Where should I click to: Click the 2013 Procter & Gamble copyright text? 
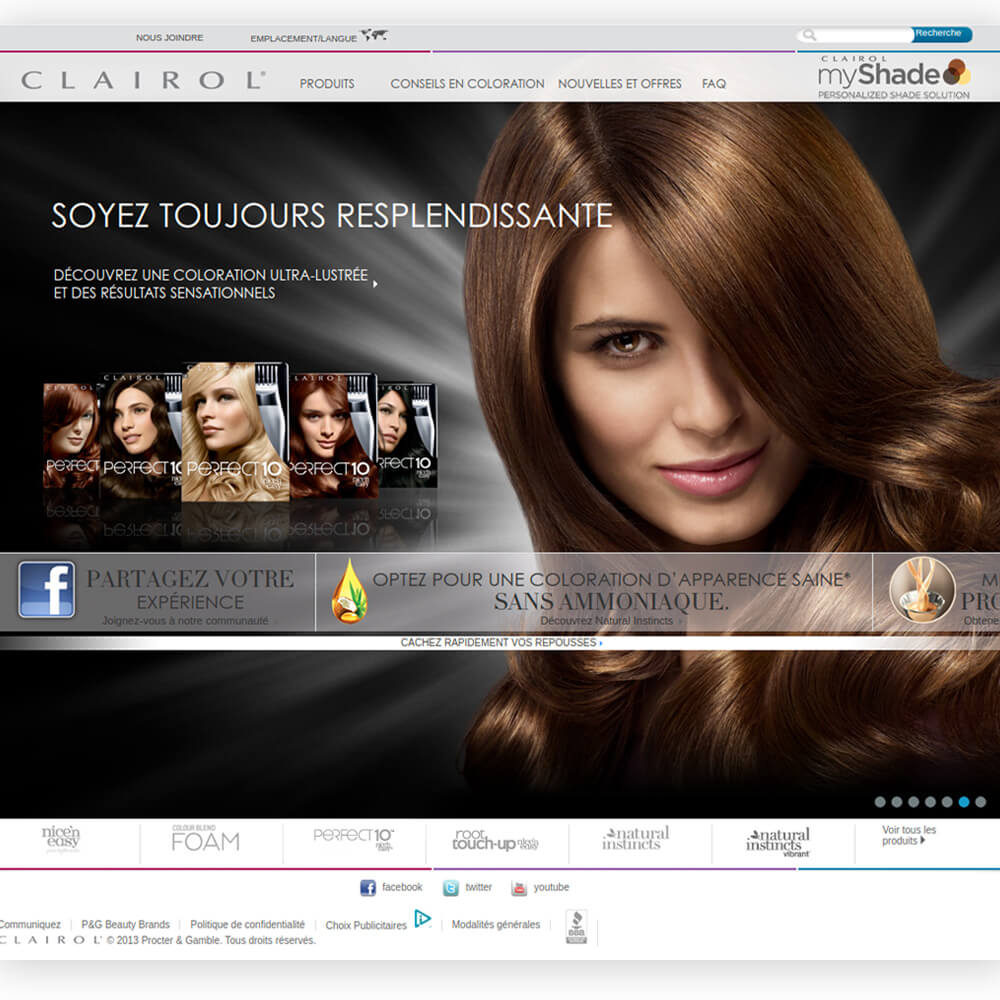(211, 940)
